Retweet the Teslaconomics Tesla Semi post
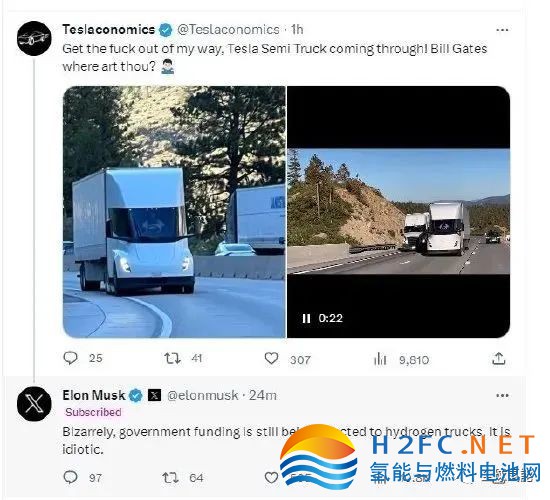 click(x=172, y=358)
